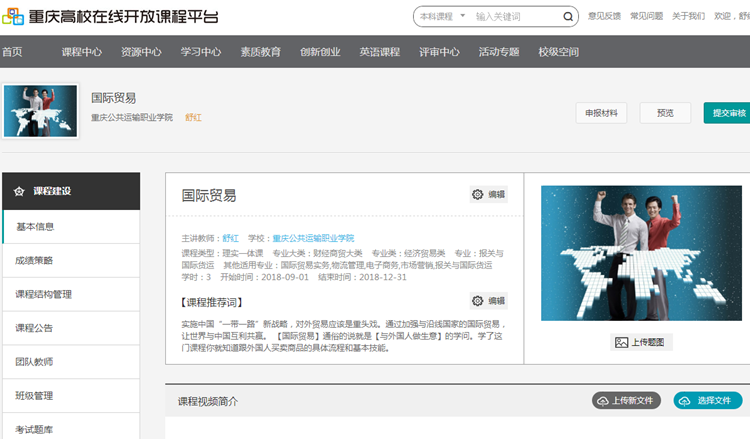The height and width of the screenshot is (439, 750).
Task: Click the platform logo at top left
Action: [12, 17]
